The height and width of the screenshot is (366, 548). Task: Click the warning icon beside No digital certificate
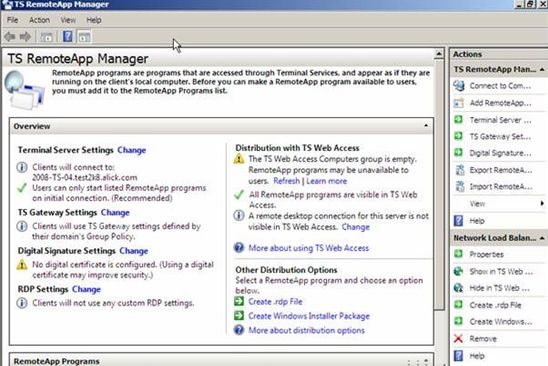pyautogui.click(x=22, y=265)
